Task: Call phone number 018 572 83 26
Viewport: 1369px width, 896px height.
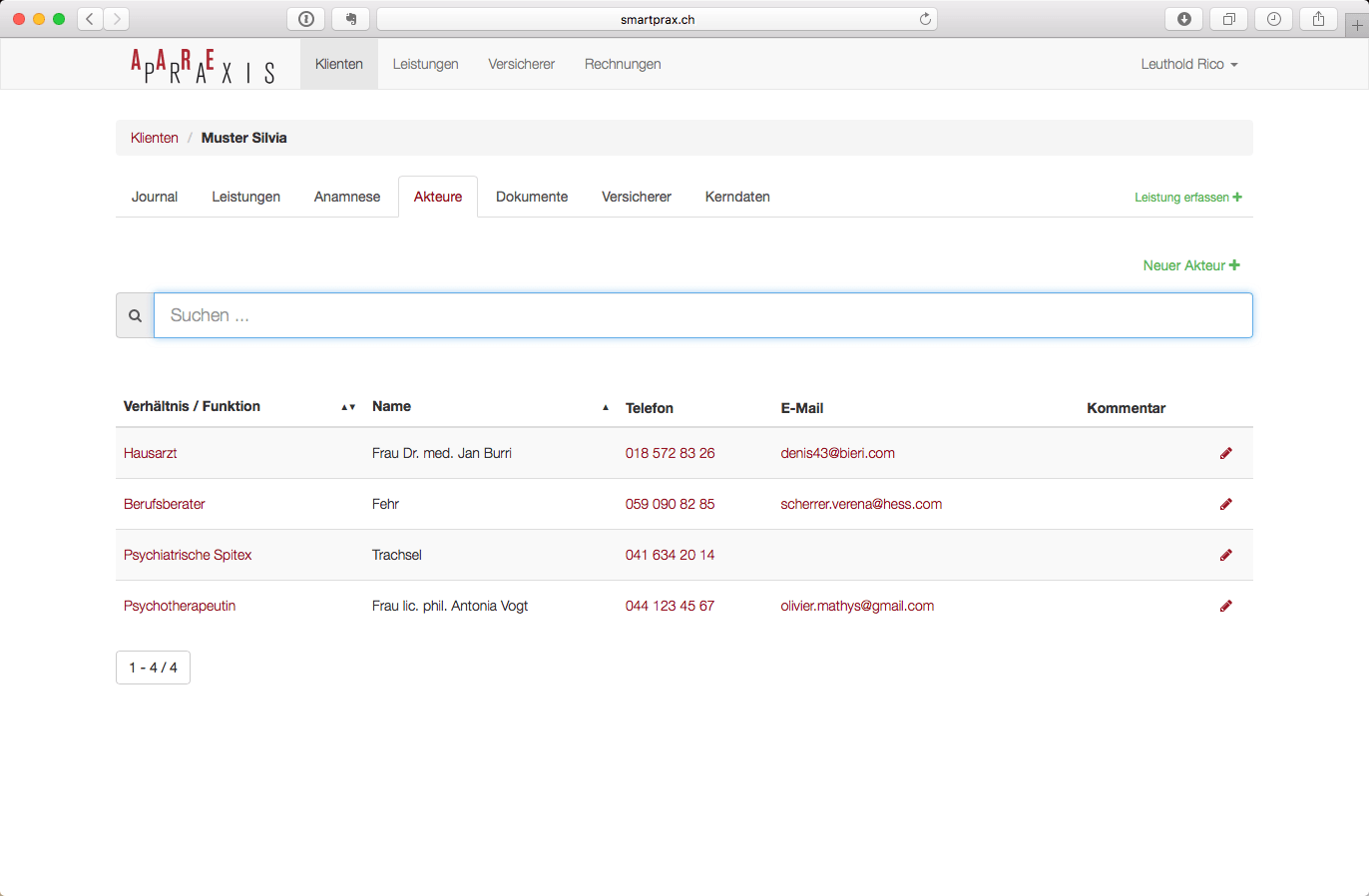Action: (671, 453)
